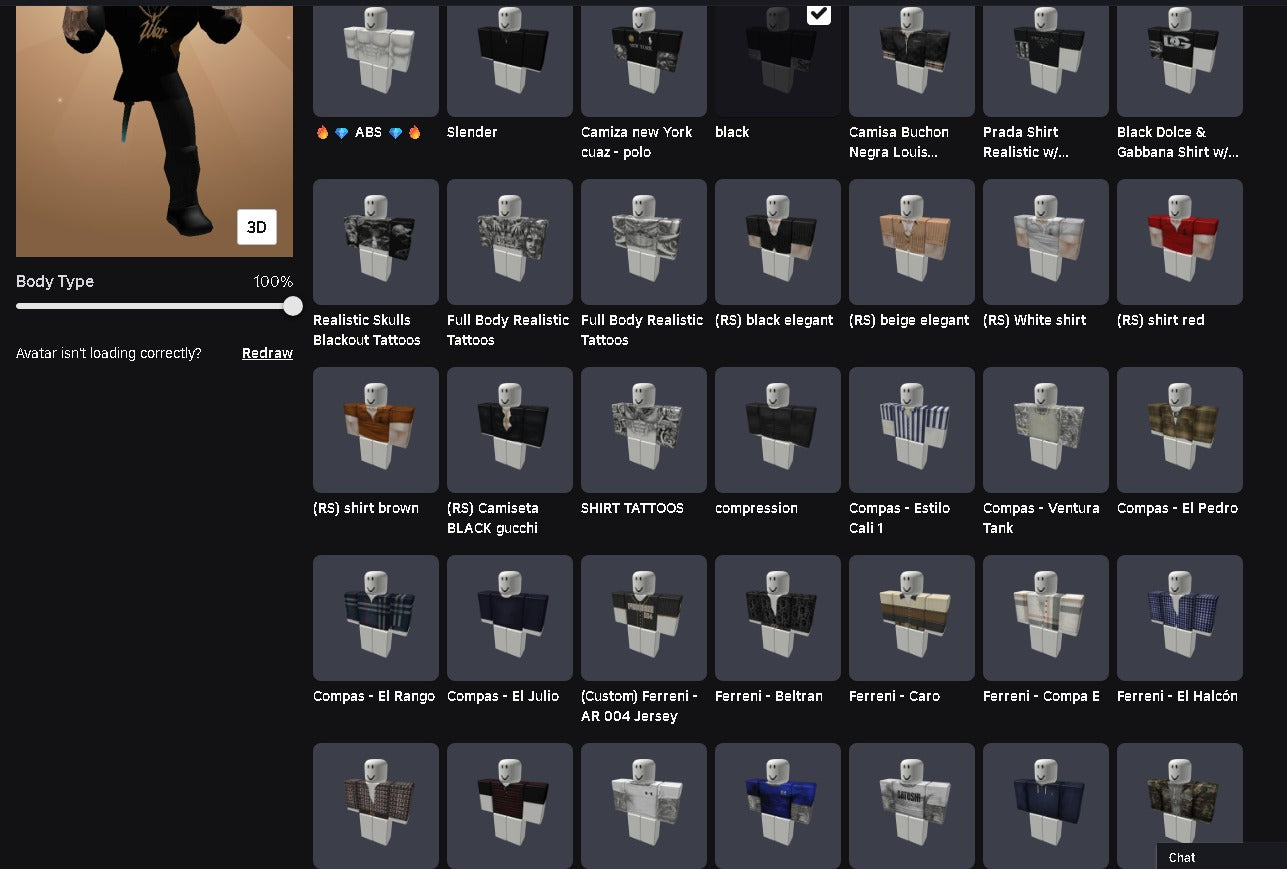Viewport: 1287px width, 869px height.
Task: Select (RS) black elegant thumbnail
Action: pyautogui.click(x=778, y=242)
